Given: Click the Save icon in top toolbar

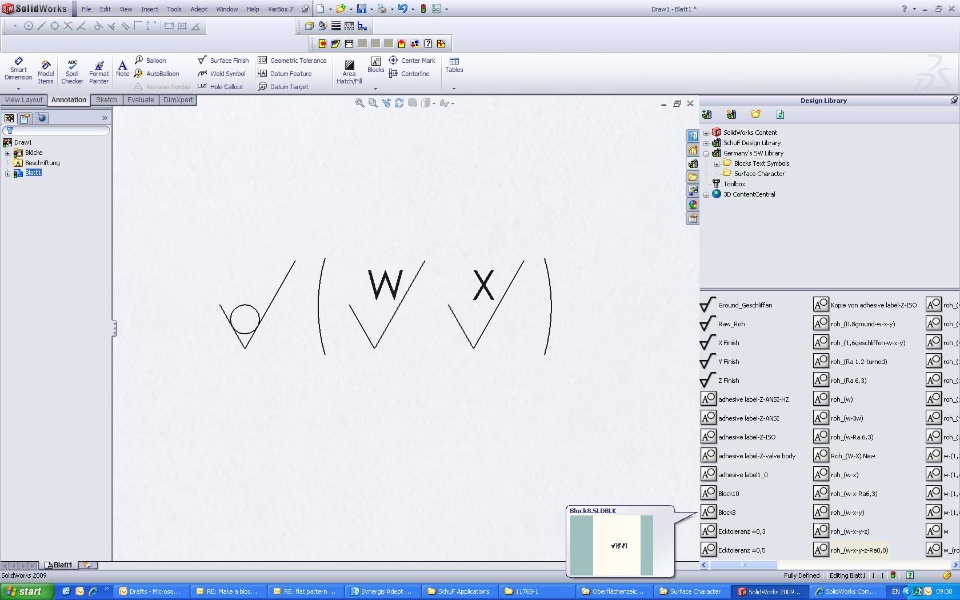Looking at the screenshot, I should tap(361, 9).
